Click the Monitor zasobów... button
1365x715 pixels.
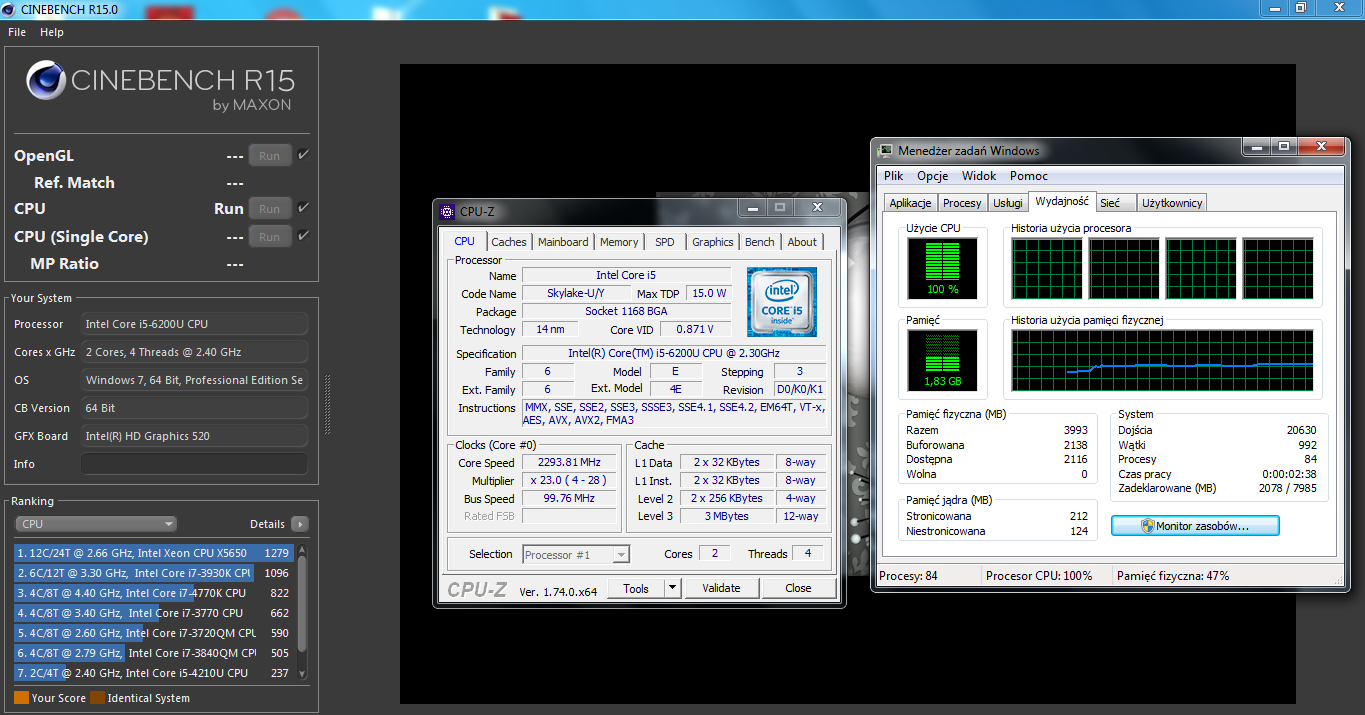(x=1195, y=525)
